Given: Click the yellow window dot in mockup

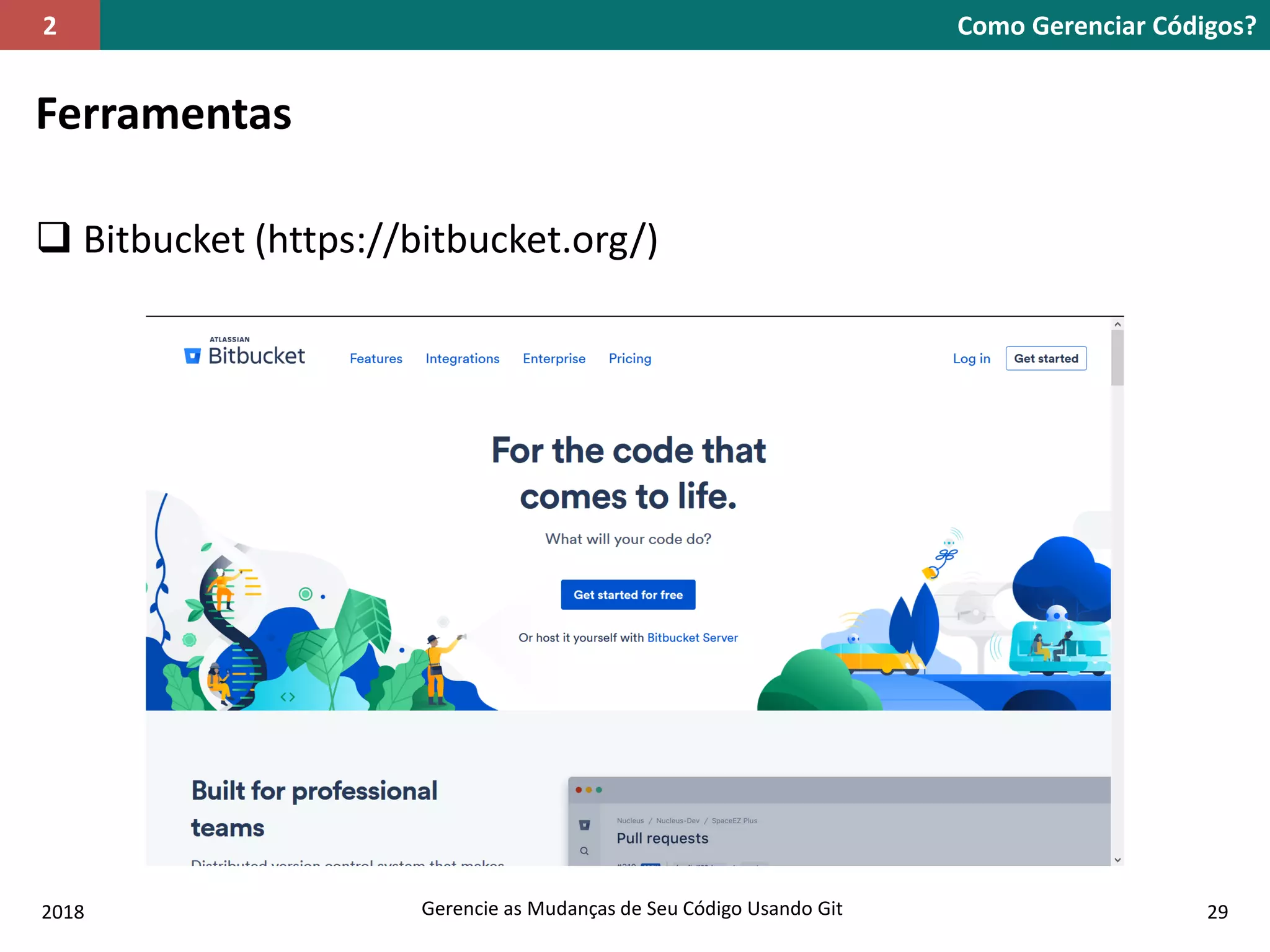Looking at the screenshot, I should click(x=588, y=790).
